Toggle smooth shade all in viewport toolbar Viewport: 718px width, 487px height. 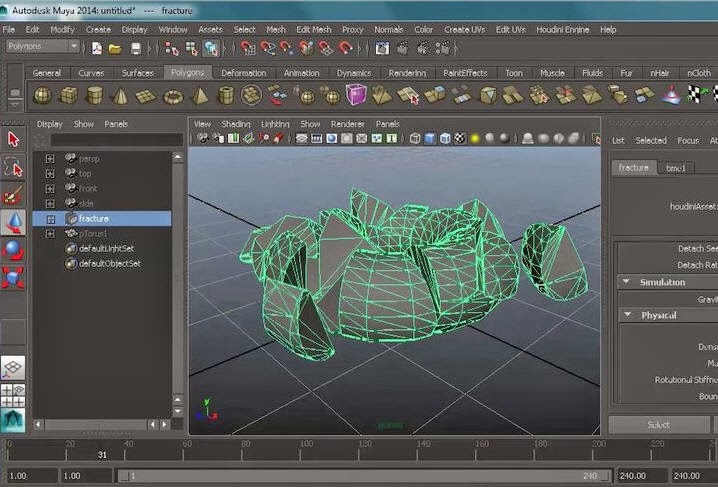[x=430, y=138]
